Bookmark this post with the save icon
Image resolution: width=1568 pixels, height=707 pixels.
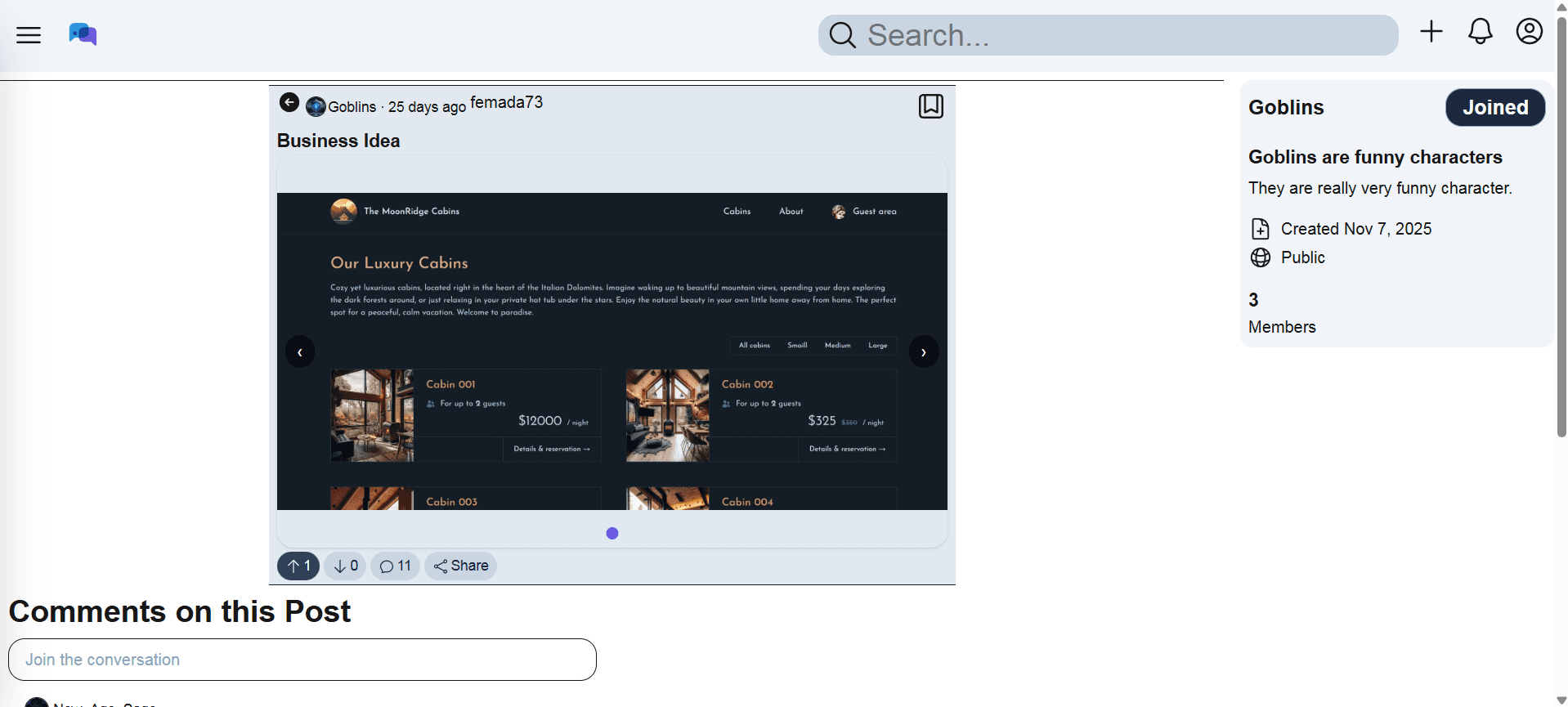click(x=931, y=105)
